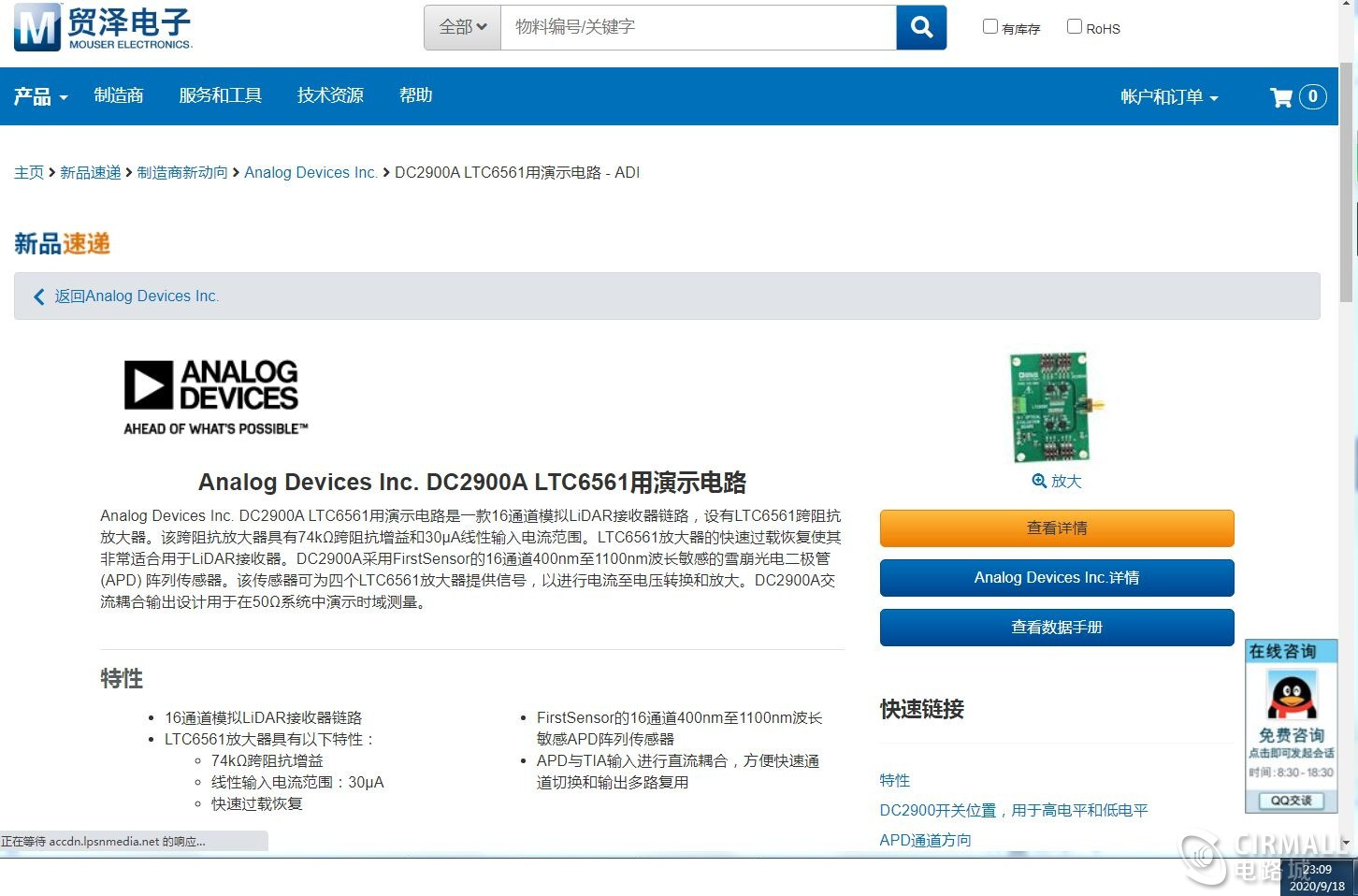The image size is (1358, 896).
Task: Click the 快速过载恢复 bullet text
Action: [257, 803]
